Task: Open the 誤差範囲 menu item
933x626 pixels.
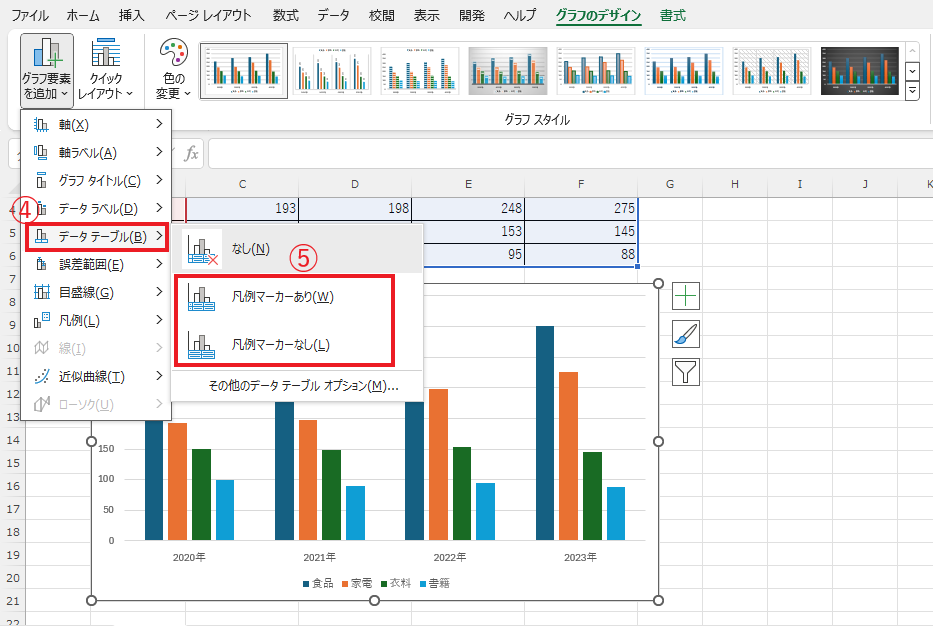Action: point(97,264)
